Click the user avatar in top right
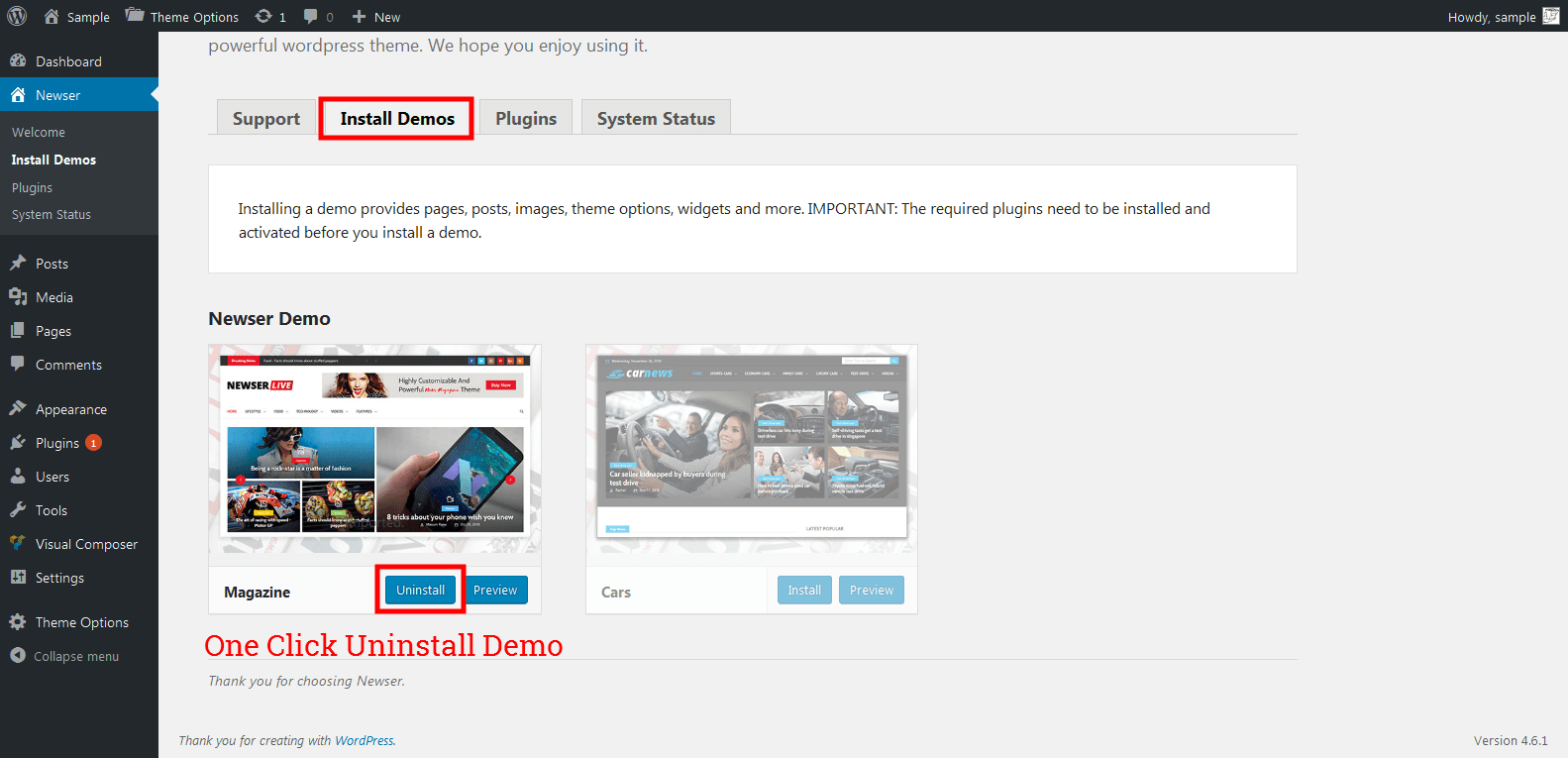 [1551, 17]
